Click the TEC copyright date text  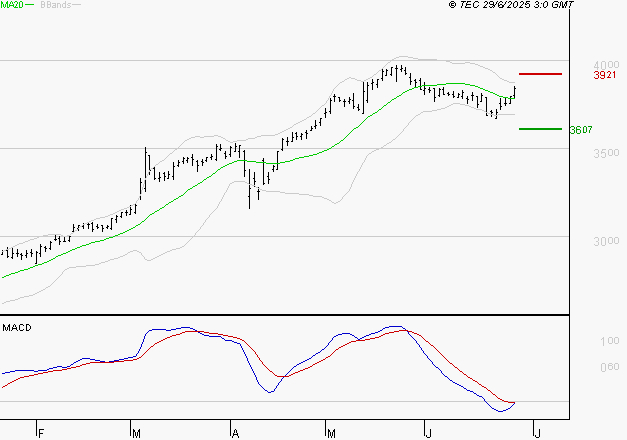click(x=511, y=5)
